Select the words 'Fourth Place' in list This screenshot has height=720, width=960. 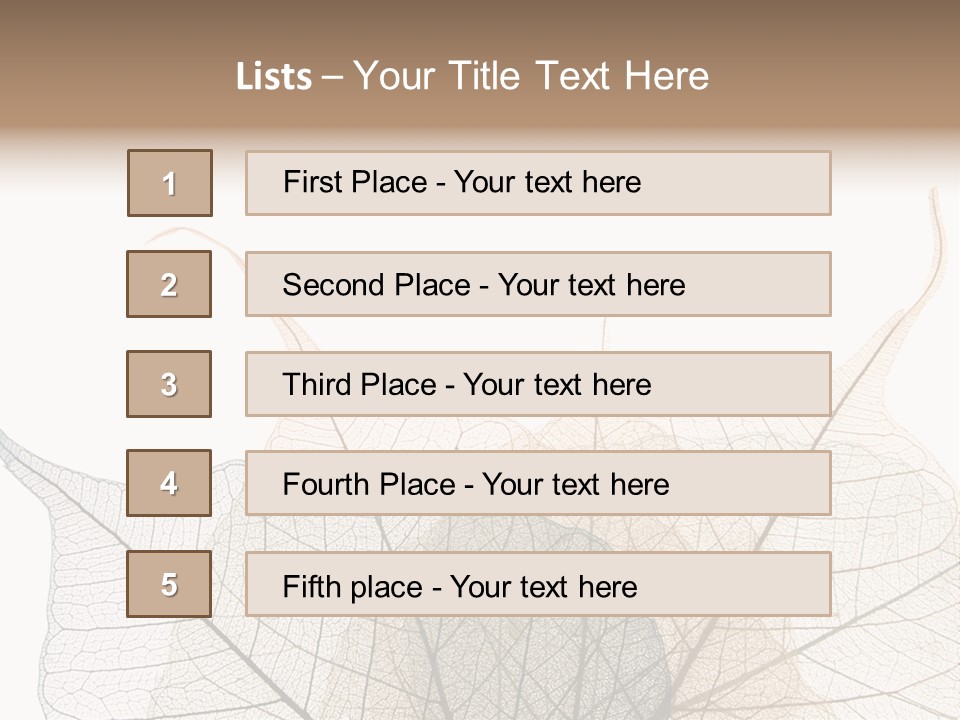369,484
